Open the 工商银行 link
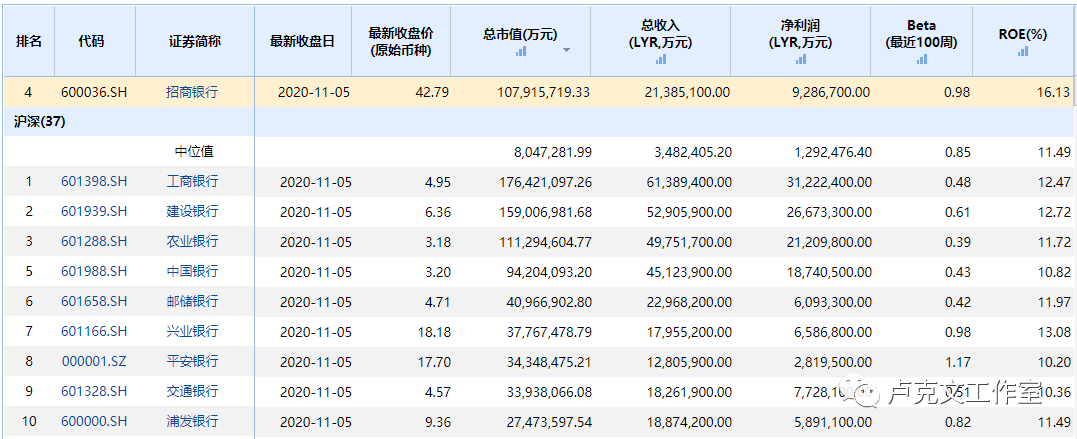Screen dimensions: 1077x439 click(192, 181)
